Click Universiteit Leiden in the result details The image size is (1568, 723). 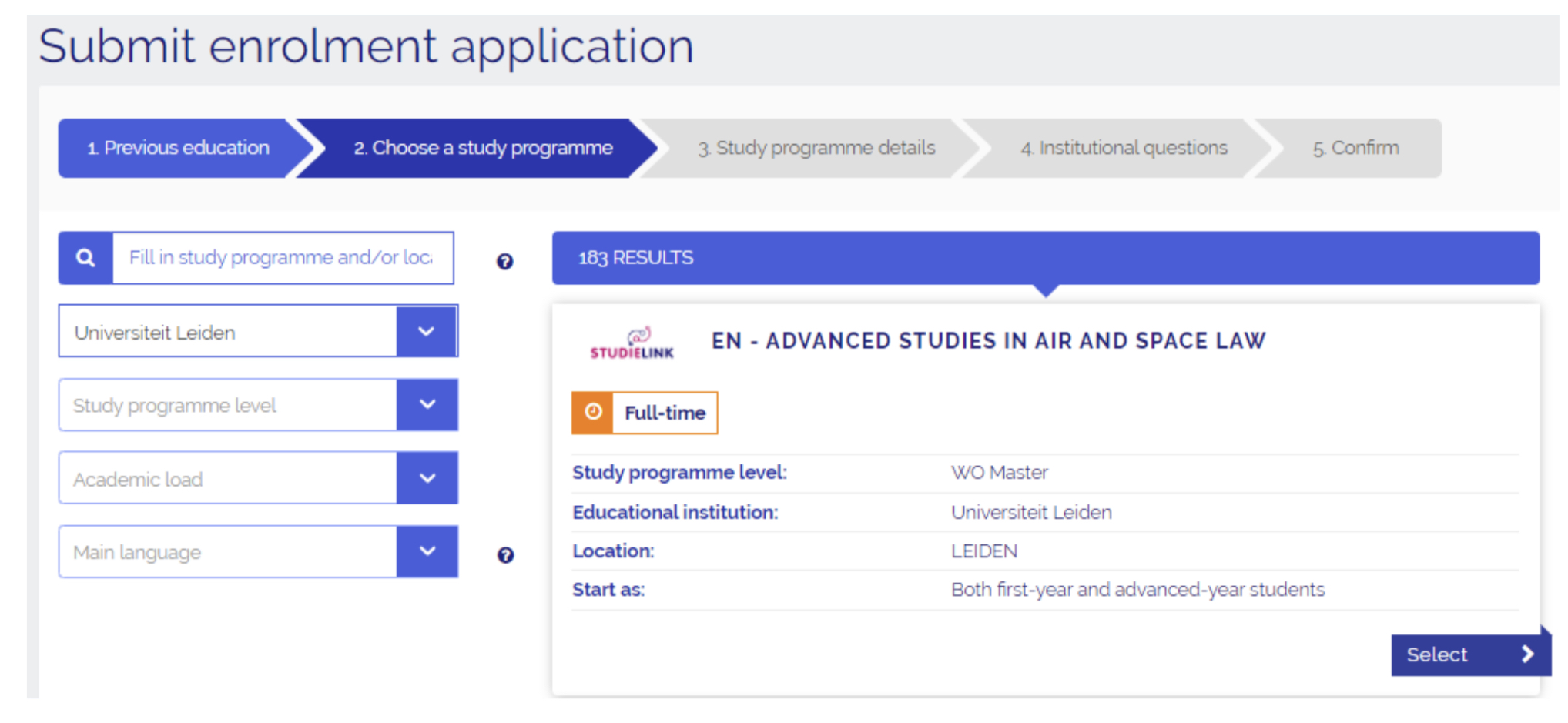tap(1031, 512)
